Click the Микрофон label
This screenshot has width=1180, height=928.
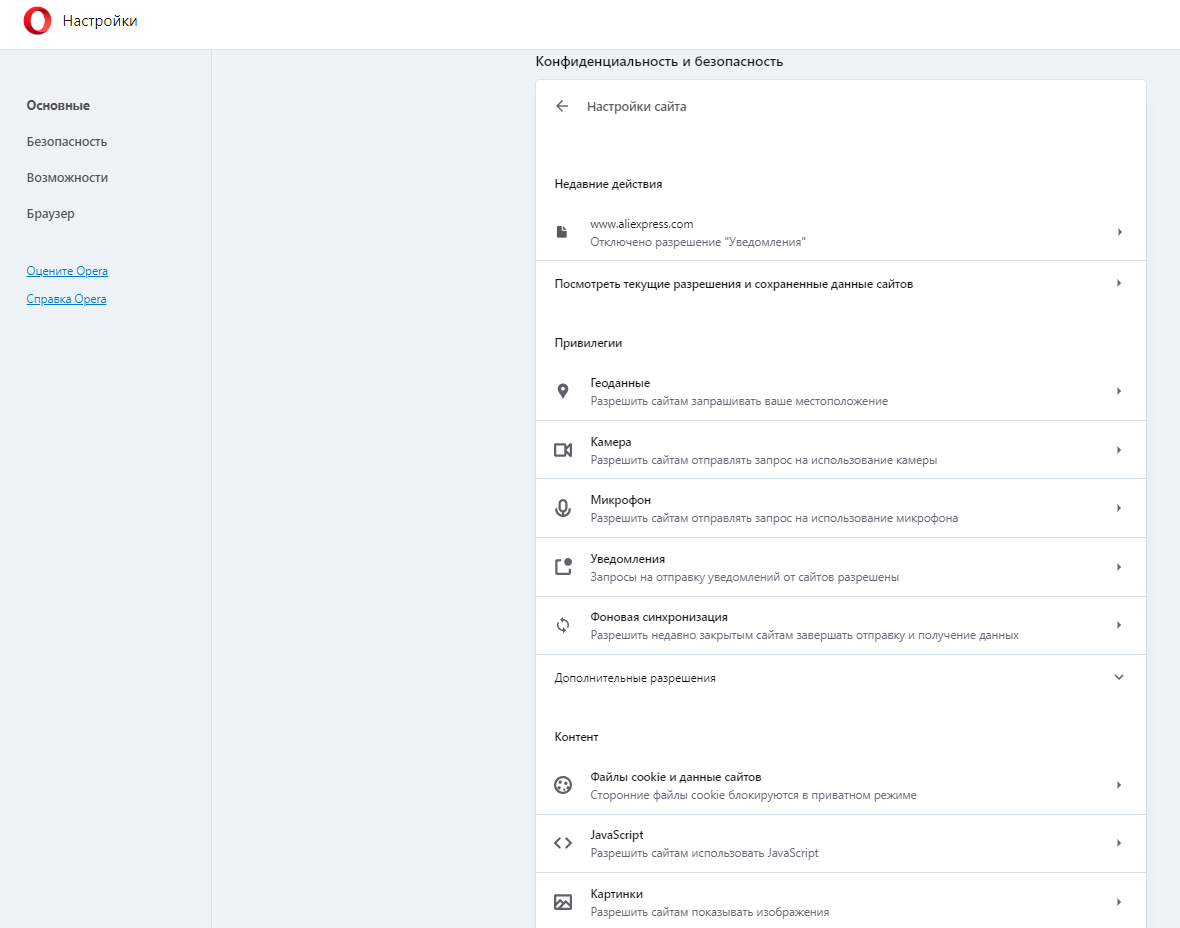click(x=621, y=500)
